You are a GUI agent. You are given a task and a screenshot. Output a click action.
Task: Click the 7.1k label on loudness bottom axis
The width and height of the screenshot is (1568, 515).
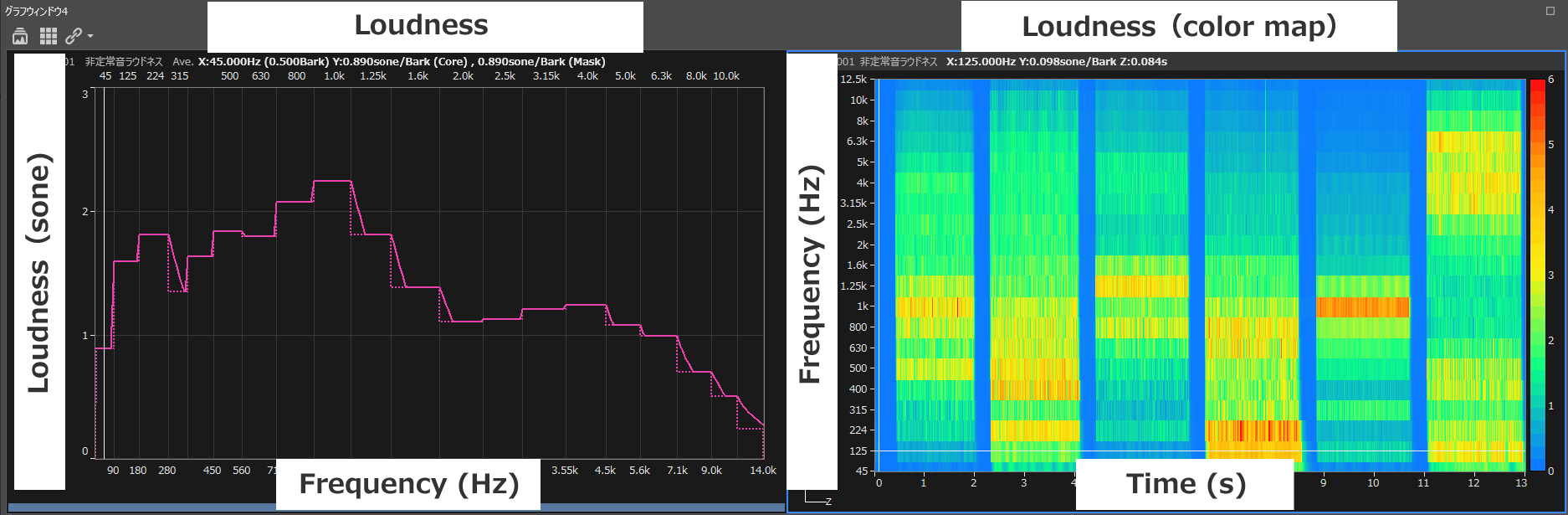tap(677, 471)
